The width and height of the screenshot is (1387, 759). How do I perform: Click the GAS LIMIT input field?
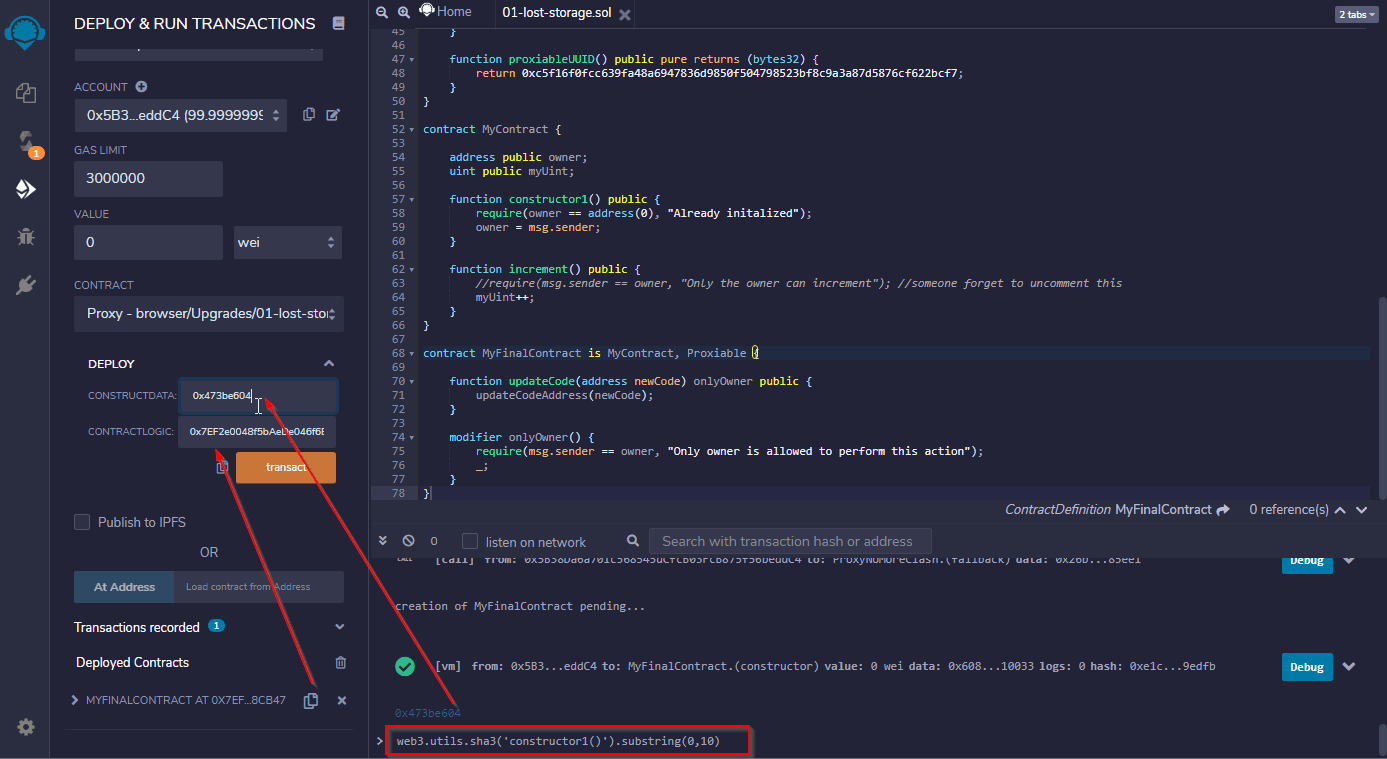pyautogui.click(x=148, y=178)
